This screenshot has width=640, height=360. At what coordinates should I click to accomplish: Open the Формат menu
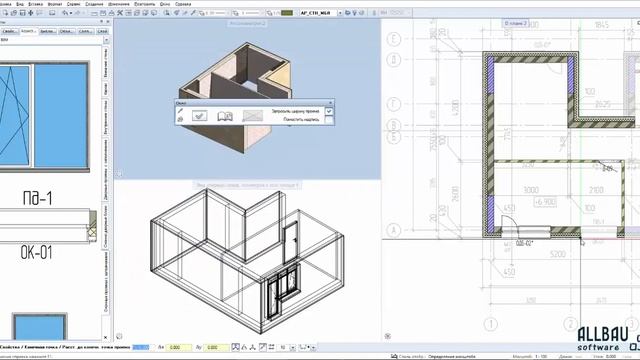click(x=55, y=4)
